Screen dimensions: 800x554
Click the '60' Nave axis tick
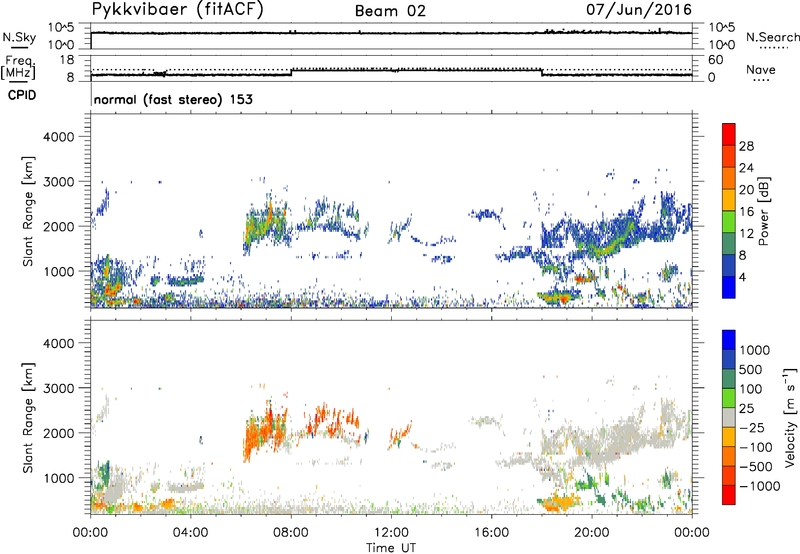click(x=715, y=60)
